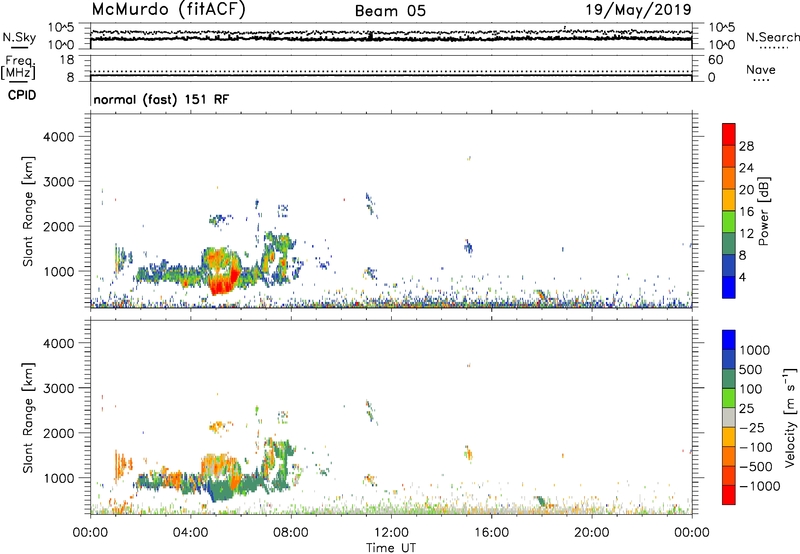Screen dimensions: 800x554
Task: Pick the dark green 100–500 Velocity swatch
Action: 729,379
